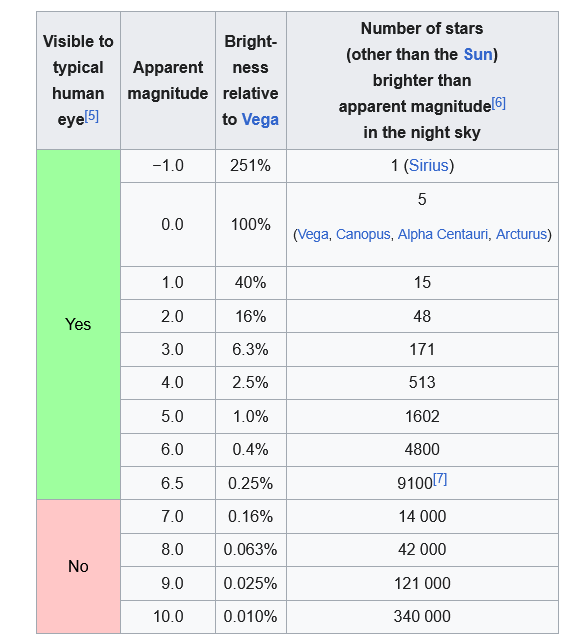Click the Apparent magnitude column header
The width and height of the screenshot is (584, 643).
(x=168, y=80)
